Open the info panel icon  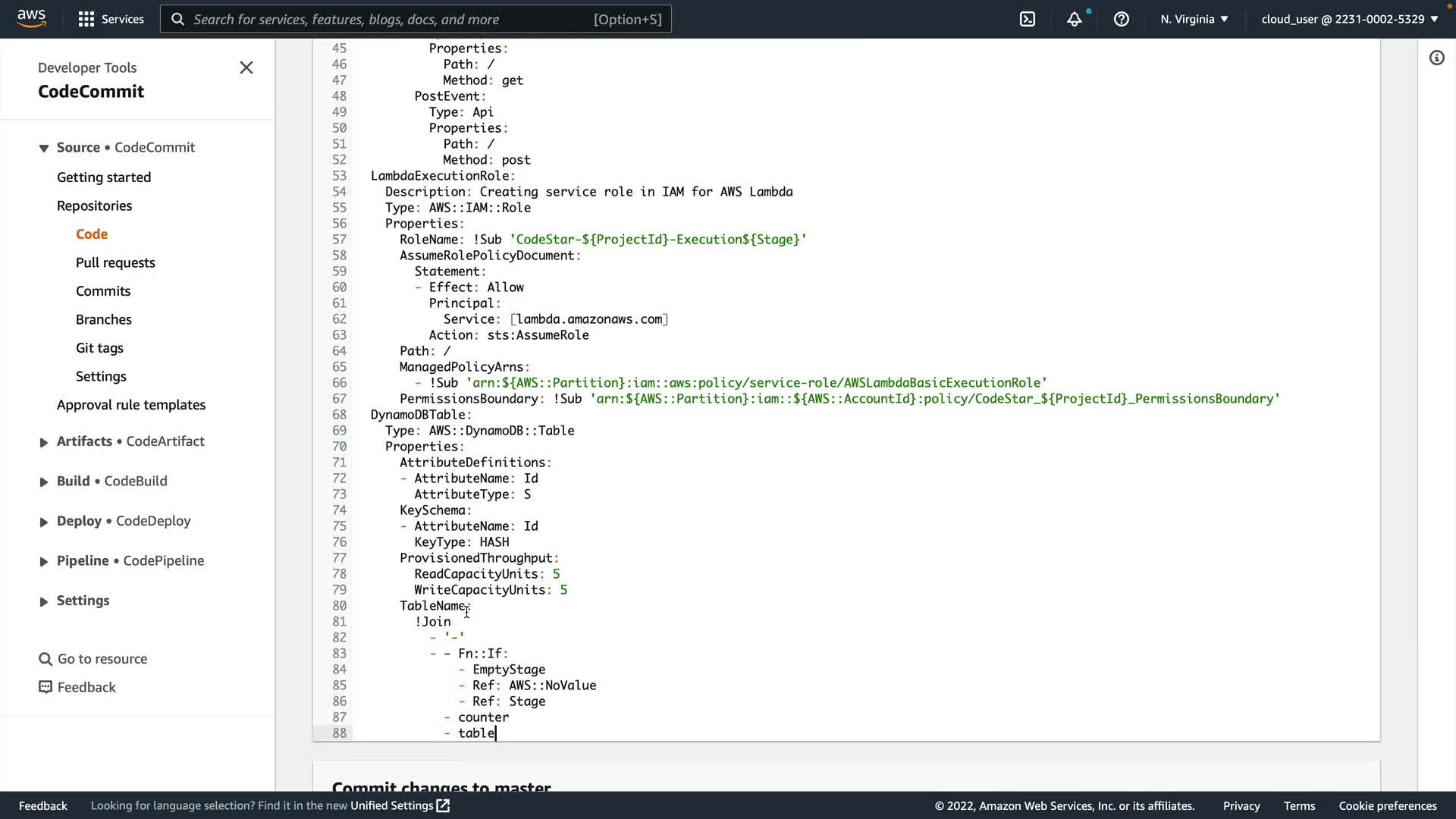pos(1436,58)
